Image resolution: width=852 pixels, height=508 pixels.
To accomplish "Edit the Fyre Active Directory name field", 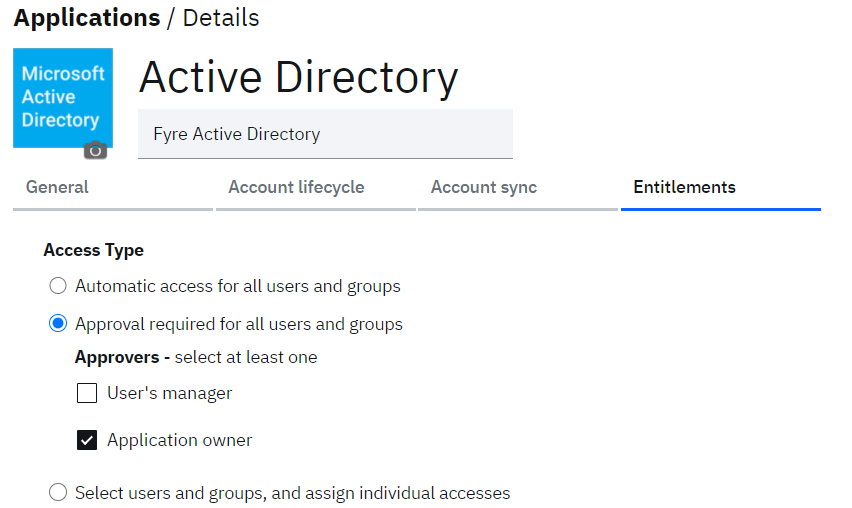I will pos(325,134).
